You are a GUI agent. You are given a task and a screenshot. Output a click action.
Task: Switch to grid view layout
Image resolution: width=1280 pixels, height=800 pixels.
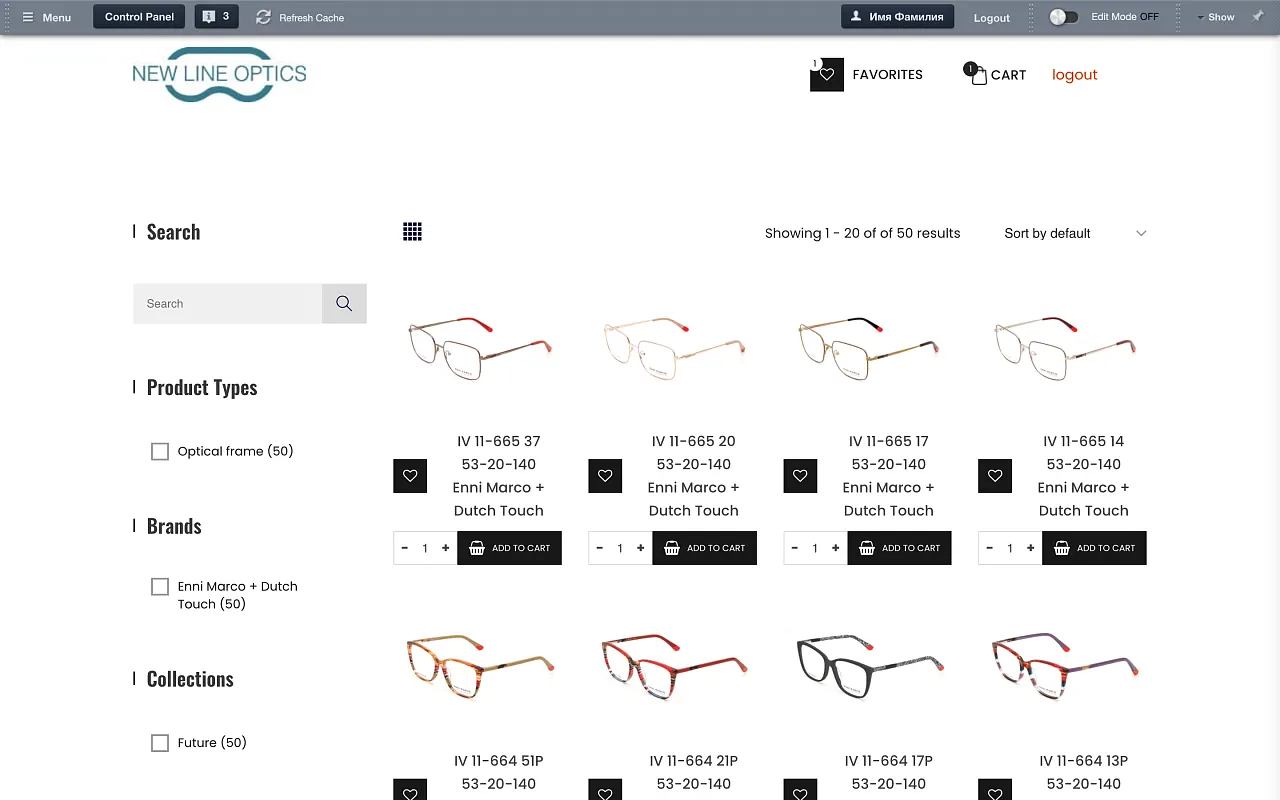(412, 232)
